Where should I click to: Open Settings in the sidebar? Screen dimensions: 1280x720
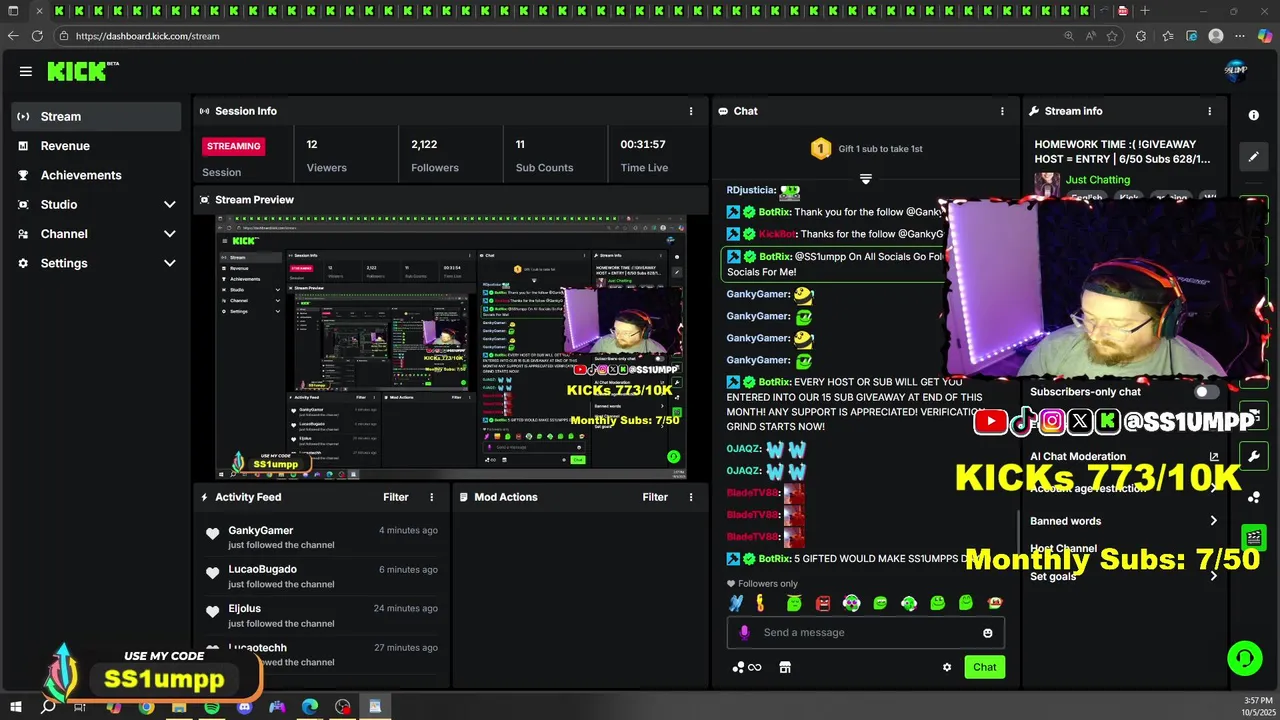[x=96, y=263]
